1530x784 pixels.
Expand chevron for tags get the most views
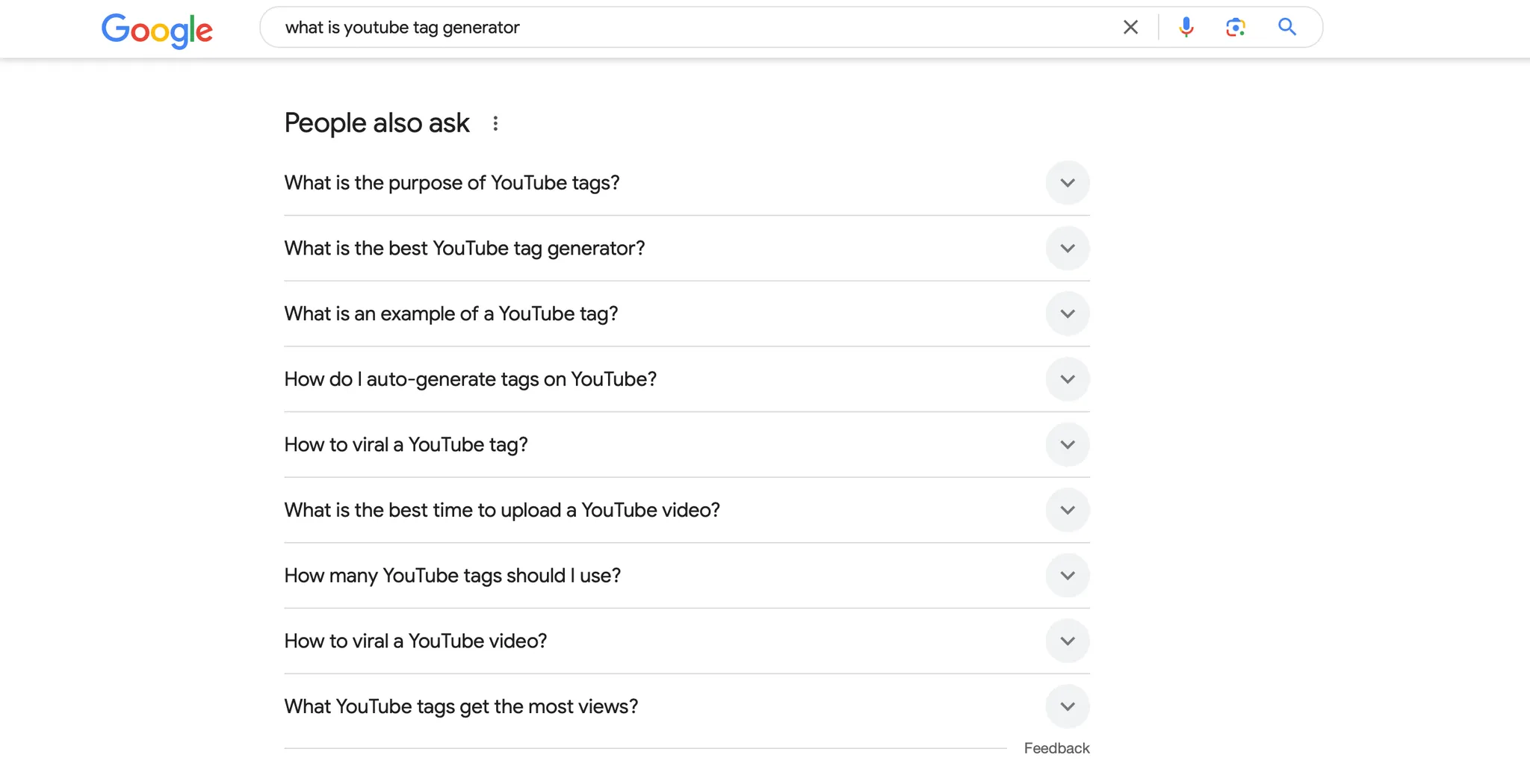pos(1068,706)
